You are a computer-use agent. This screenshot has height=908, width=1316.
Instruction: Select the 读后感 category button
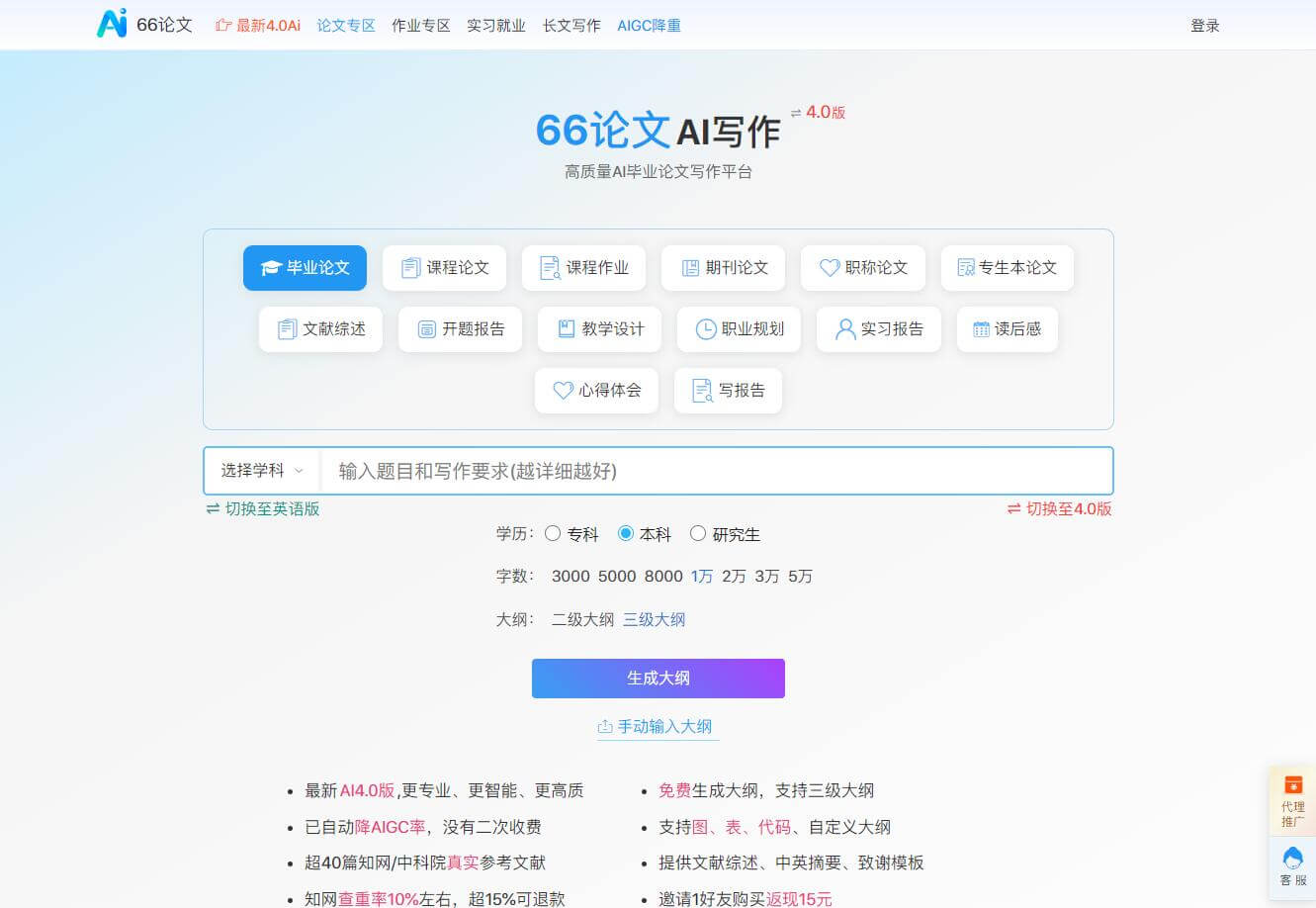(1007, 329)
